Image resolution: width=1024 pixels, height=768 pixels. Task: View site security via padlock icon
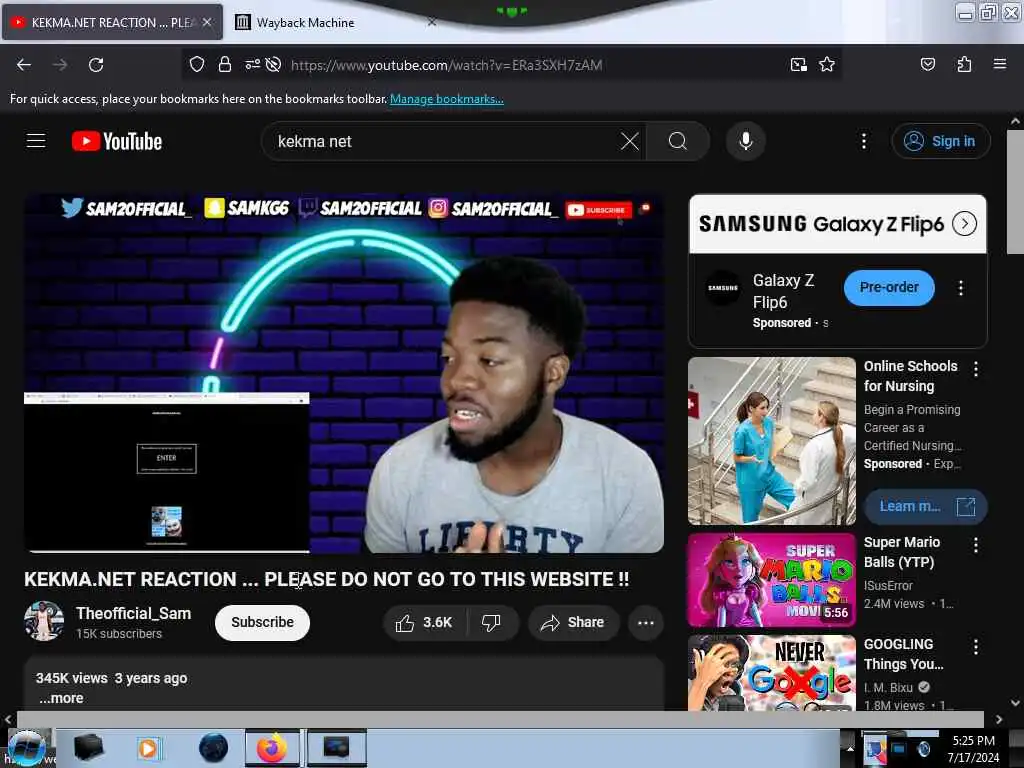click(x=225, y=65)
